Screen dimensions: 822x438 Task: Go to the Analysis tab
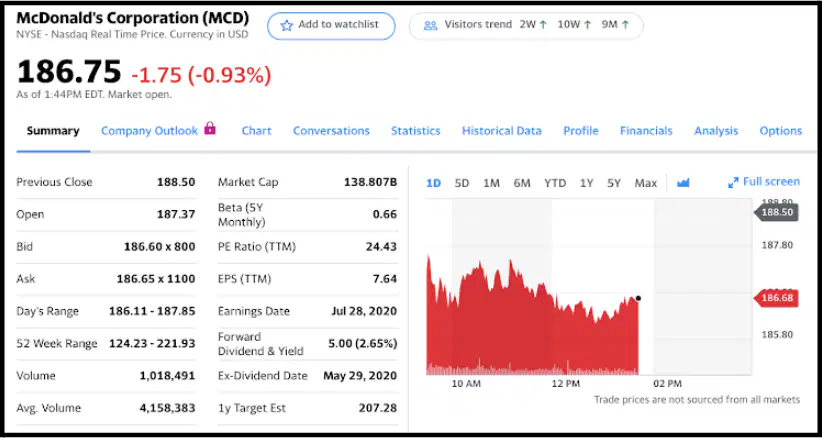tap(716, 131)
